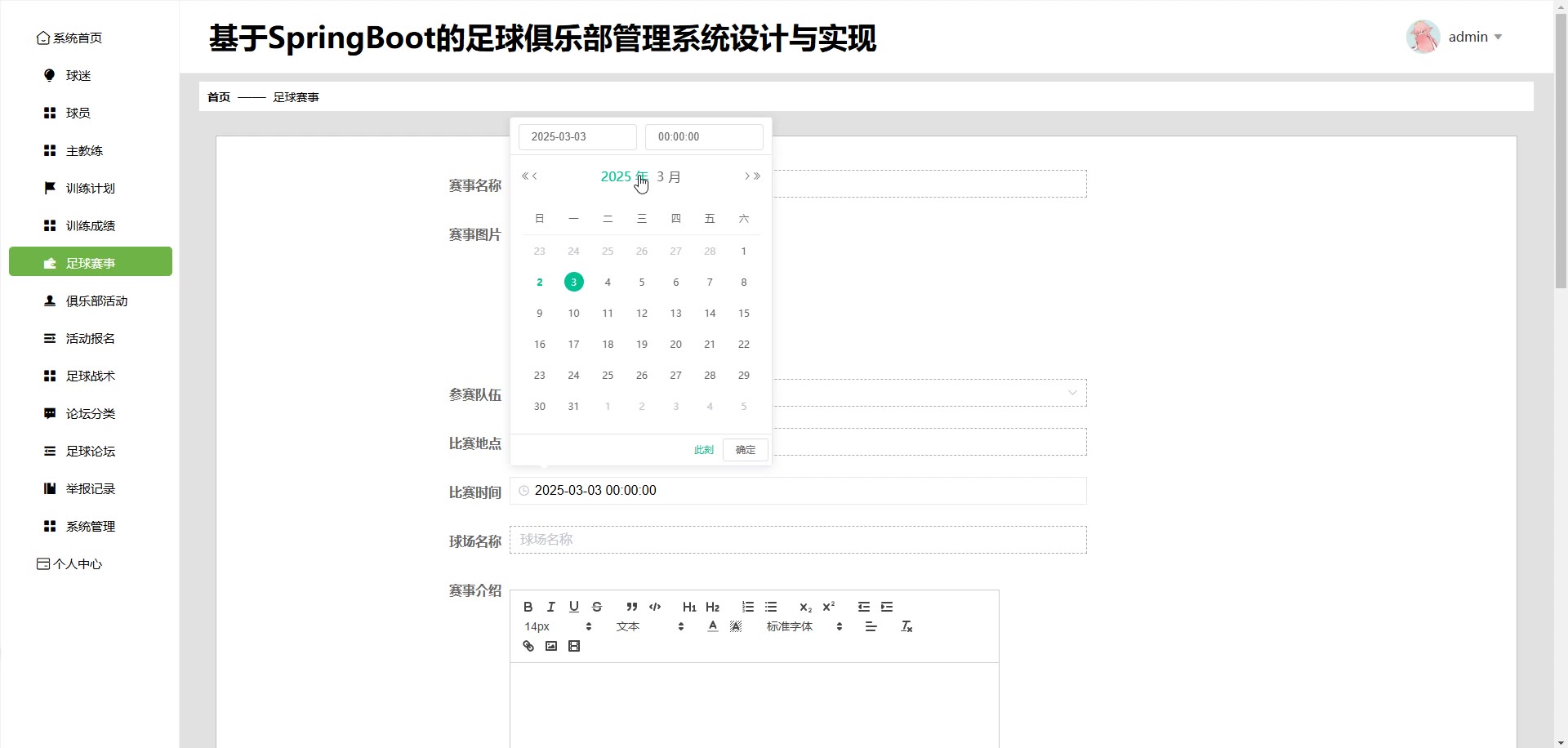Toggle underline formatting in the editor
1568x748 pixels.
point(574,607)
